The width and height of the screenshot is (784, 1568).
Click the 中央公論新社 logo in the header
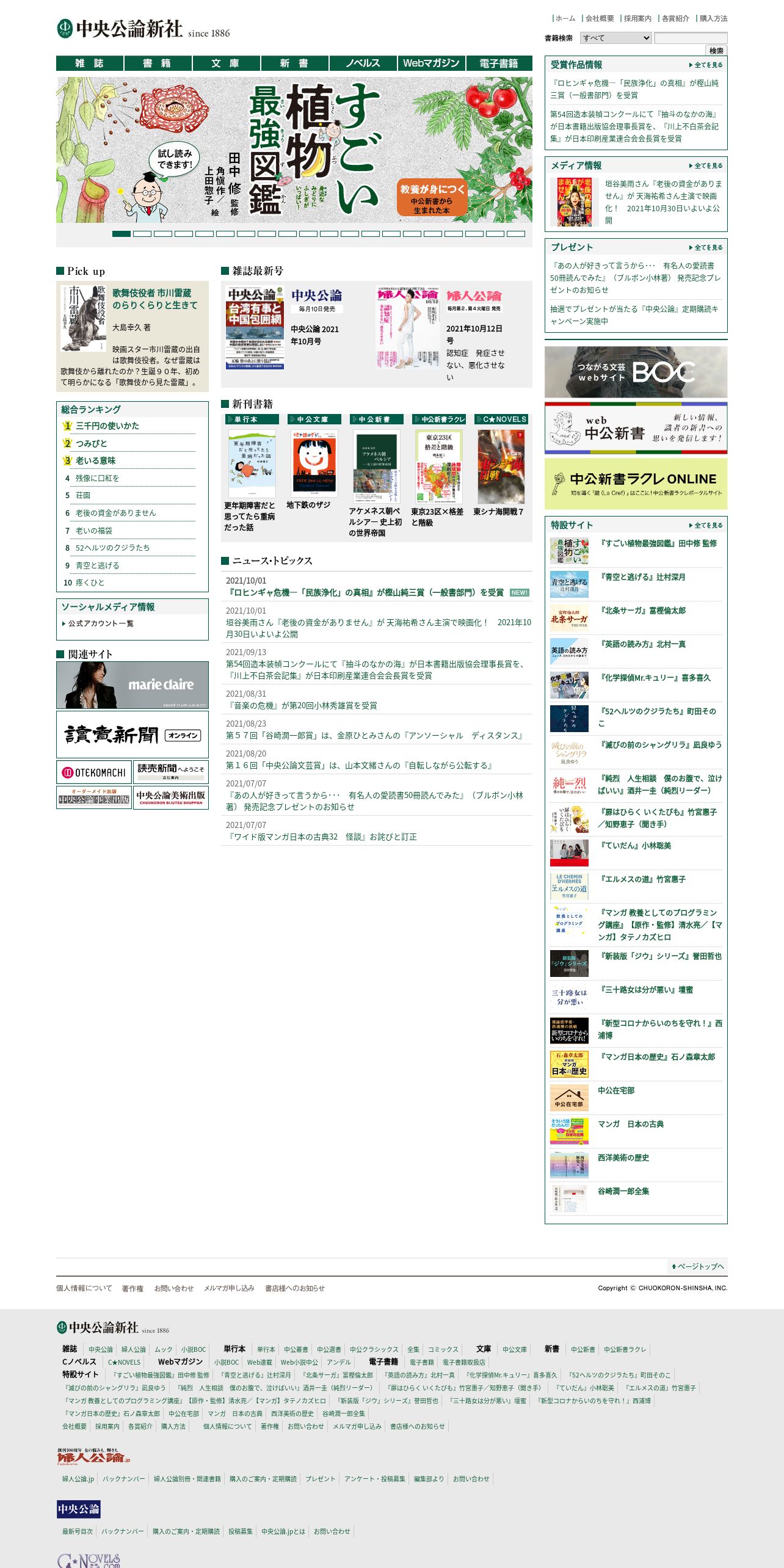[x=143, y=29]
